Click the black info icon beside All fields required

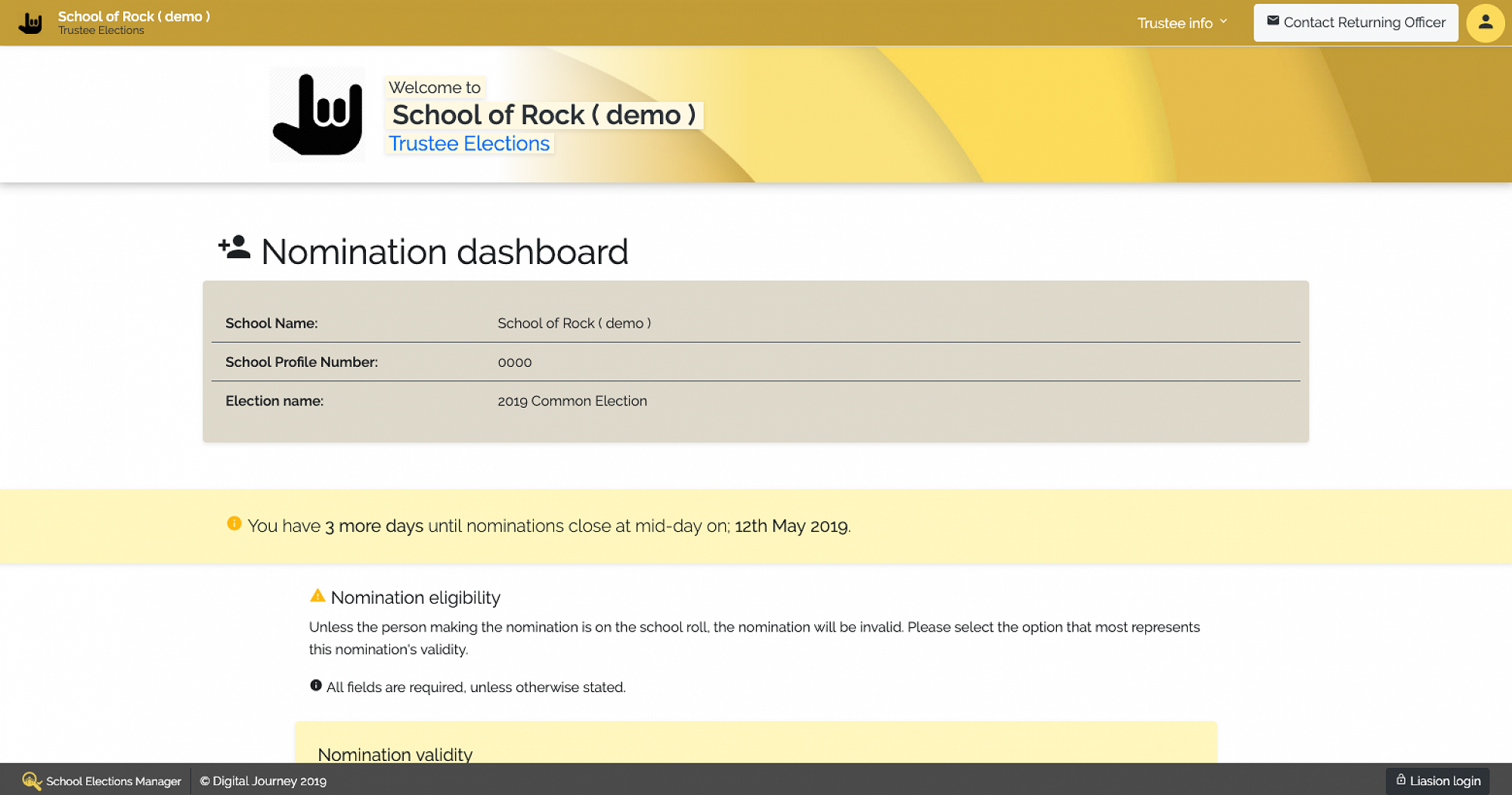click(x=316, y=685)
